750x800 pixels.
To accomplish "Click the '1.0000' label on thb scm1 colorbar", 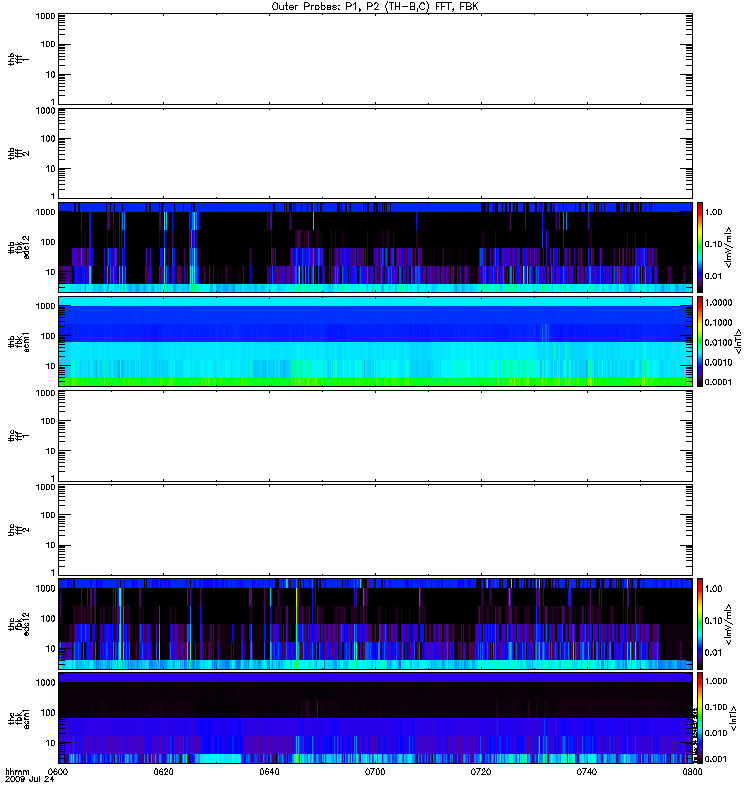I will point(718,303).
